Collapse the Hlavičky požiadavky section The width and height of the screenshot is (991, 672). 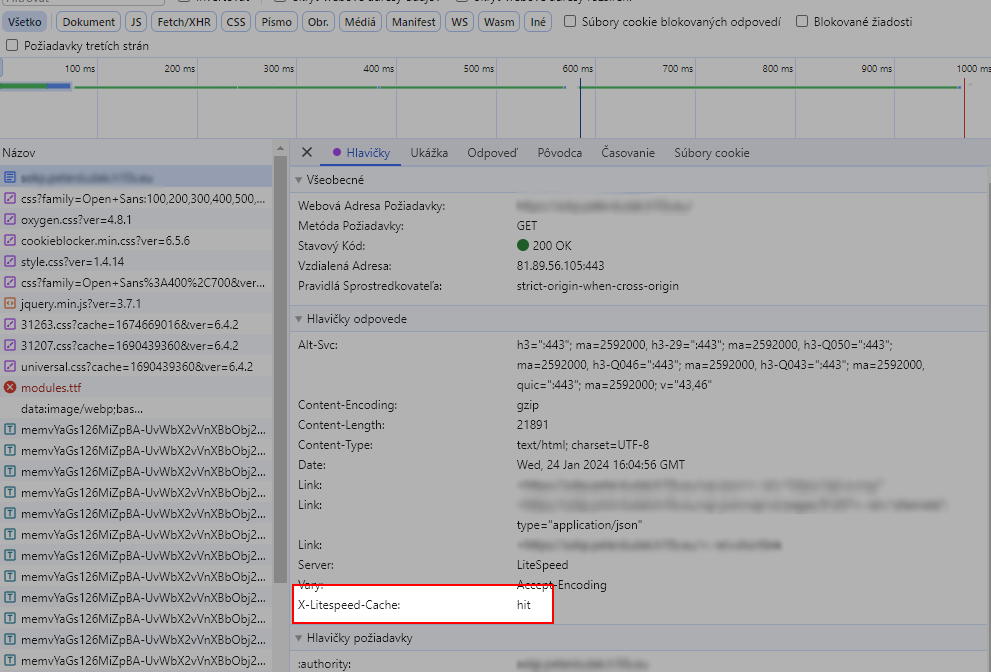coord(298,638)
